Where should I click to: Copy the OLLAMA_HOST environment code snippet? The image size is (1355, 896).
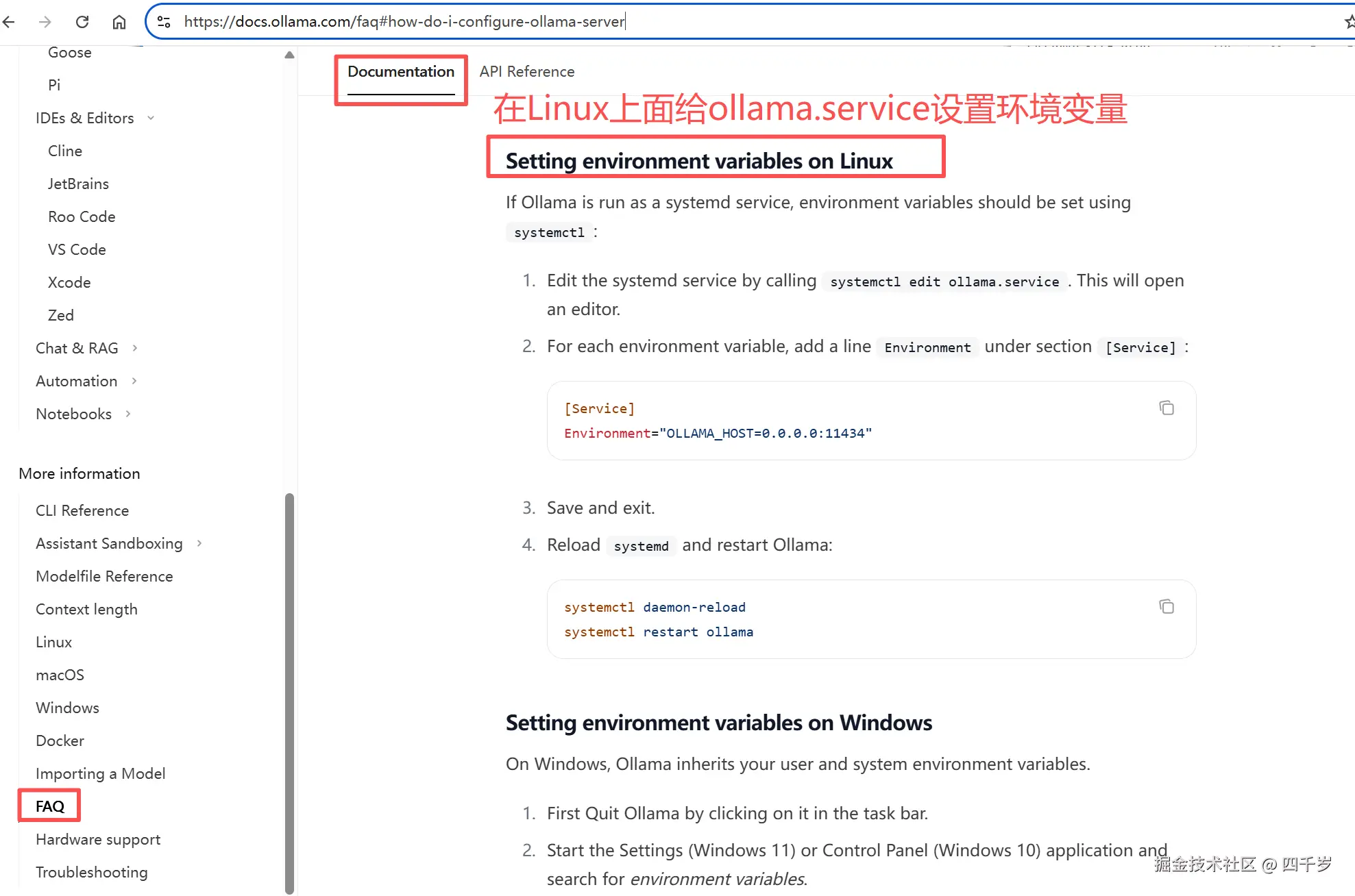coord(1167,408)
